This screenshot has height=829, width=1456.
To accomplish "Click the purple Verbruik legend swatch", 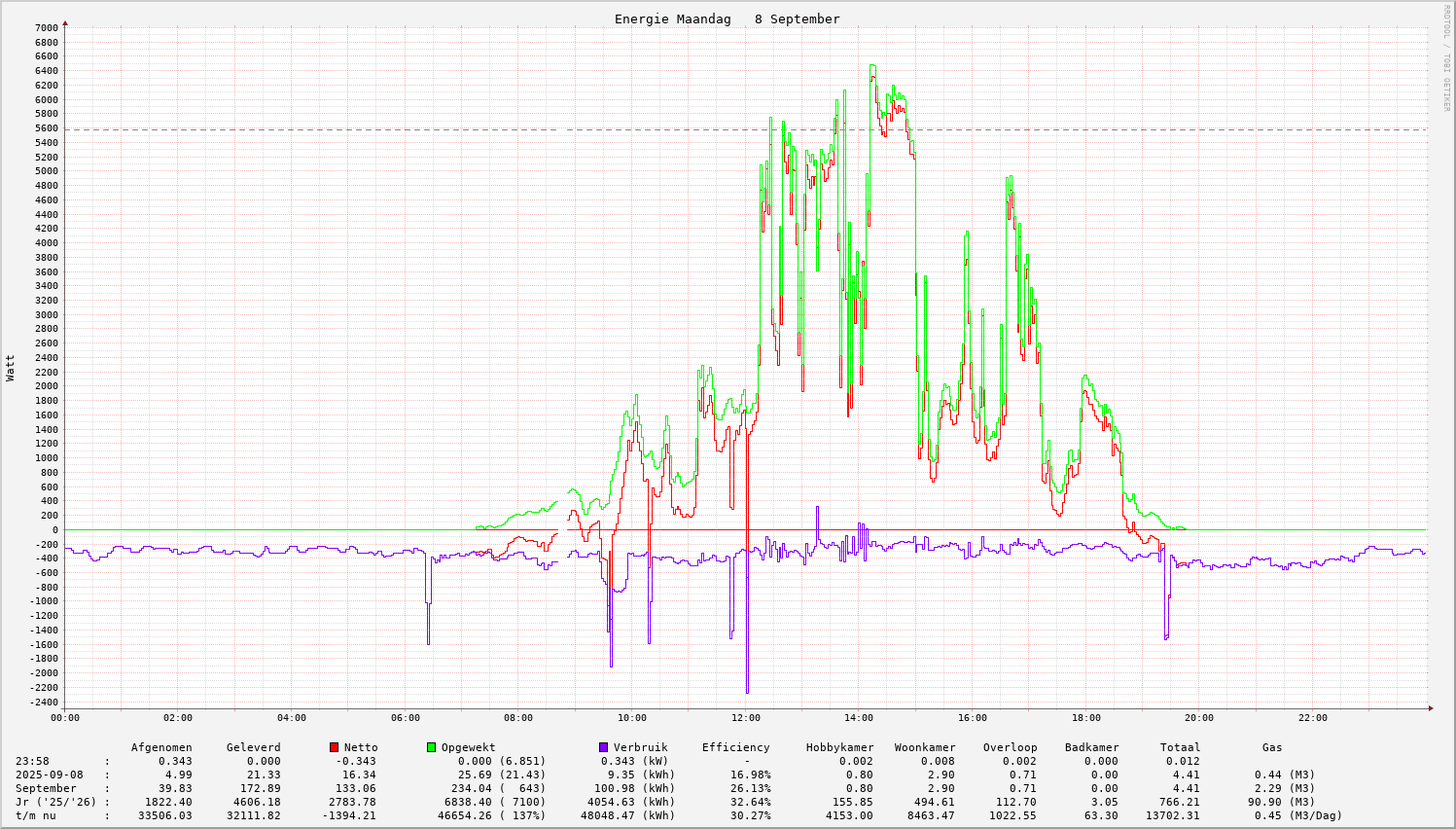I will point(603,747).
